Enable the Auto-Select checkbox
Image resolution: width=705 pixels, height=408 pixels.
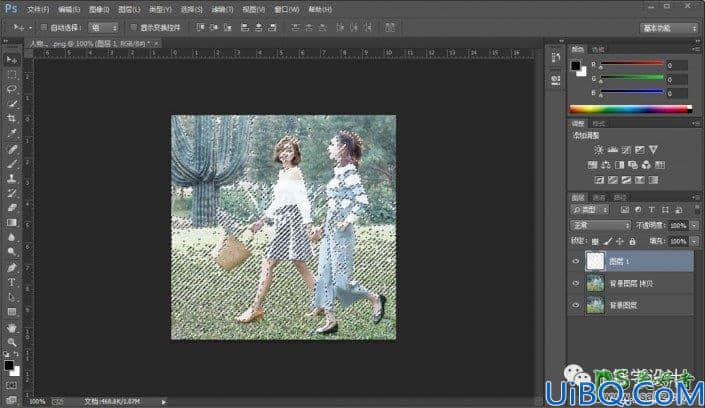point(44,27)
